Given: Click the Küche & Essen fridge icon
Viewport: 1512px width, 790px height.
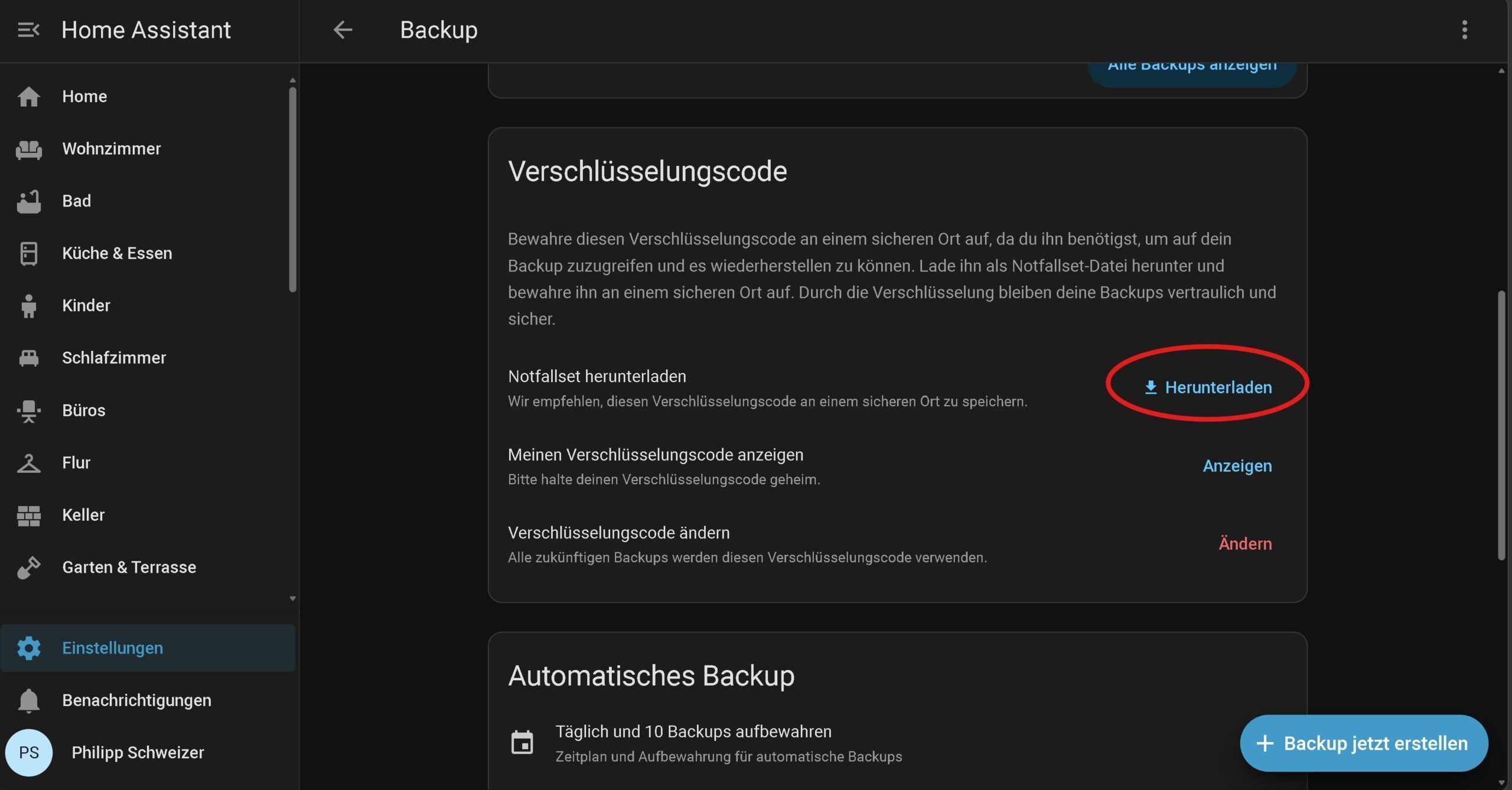Looking at the screenshot, I should 28,253.
